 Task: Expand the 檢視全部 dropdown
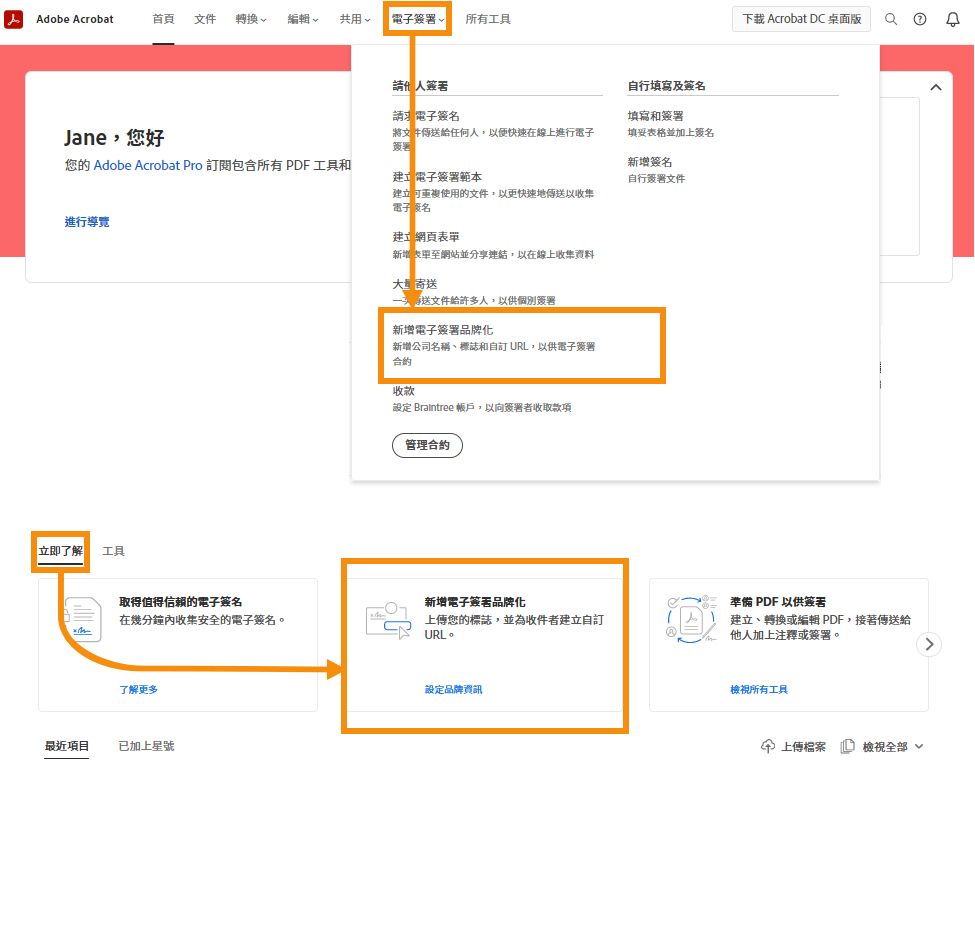tap(892, 746)
